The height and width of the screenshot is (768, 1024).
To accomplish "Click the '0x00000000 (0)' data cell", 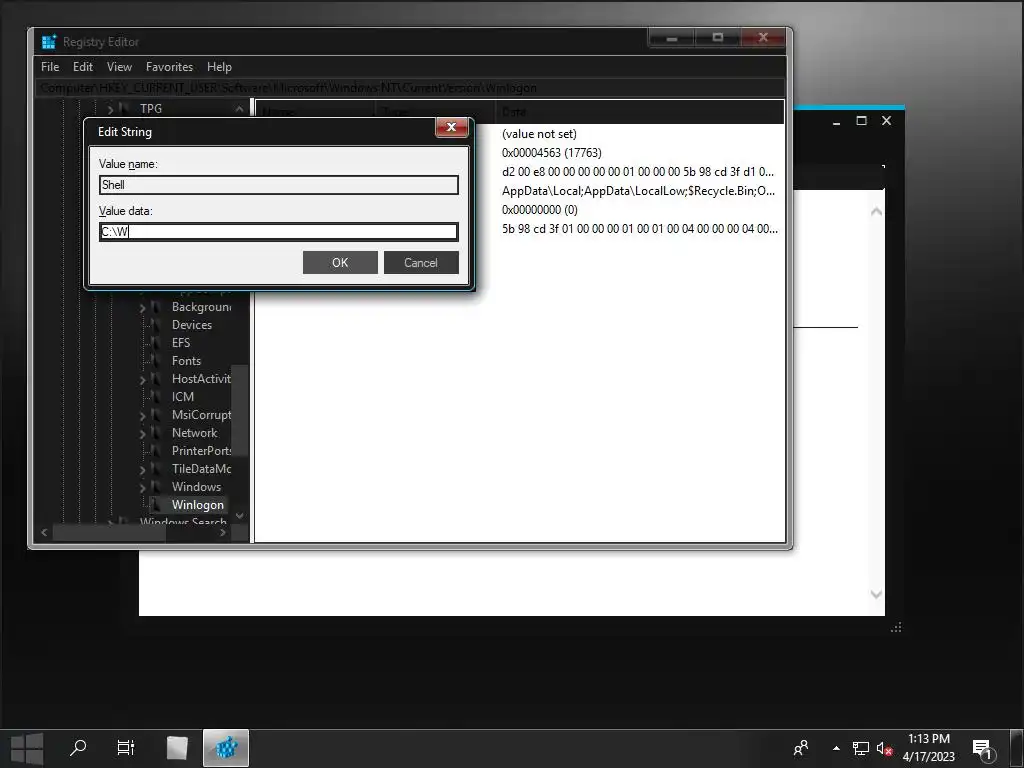I will tap(539, 210).
